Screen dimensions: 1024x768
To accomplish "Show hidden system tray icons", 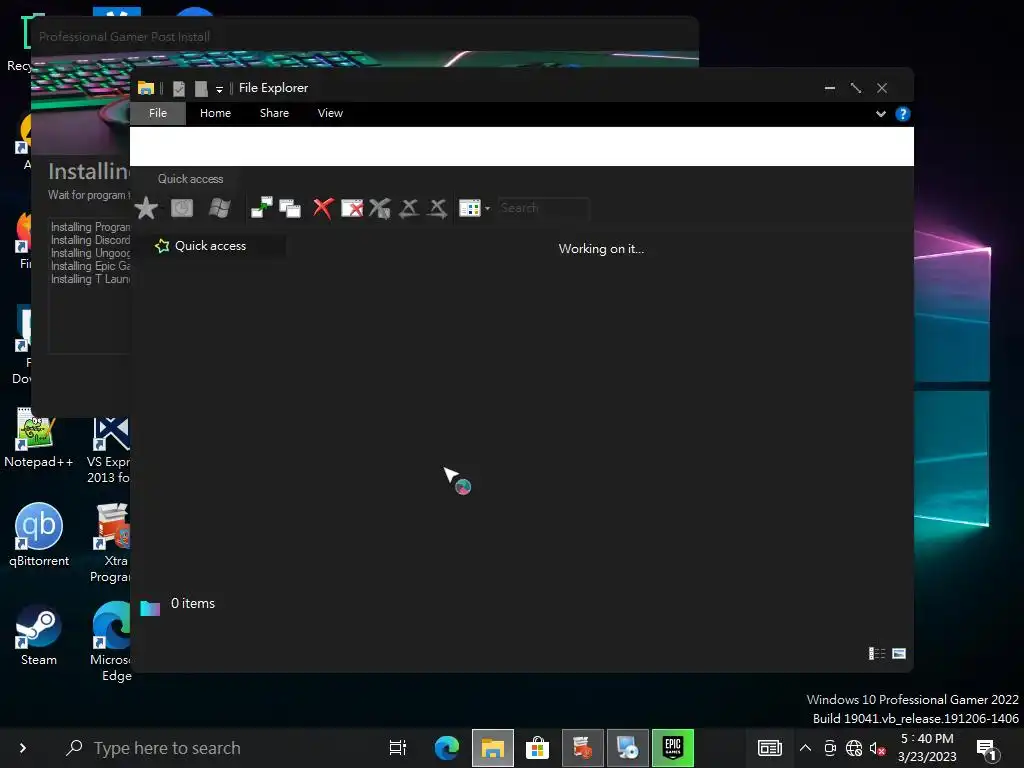I will point(805,748).
